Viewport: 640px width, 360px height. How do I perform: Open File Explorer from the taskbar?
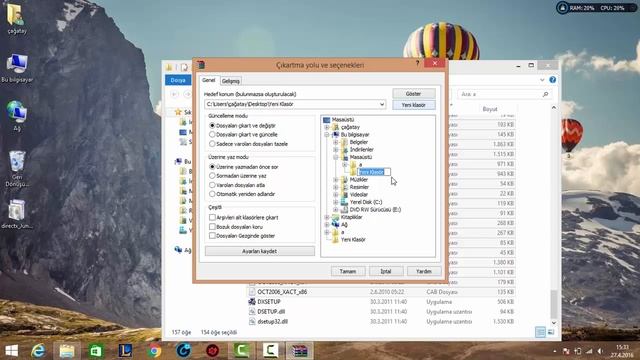coord(67,351)
